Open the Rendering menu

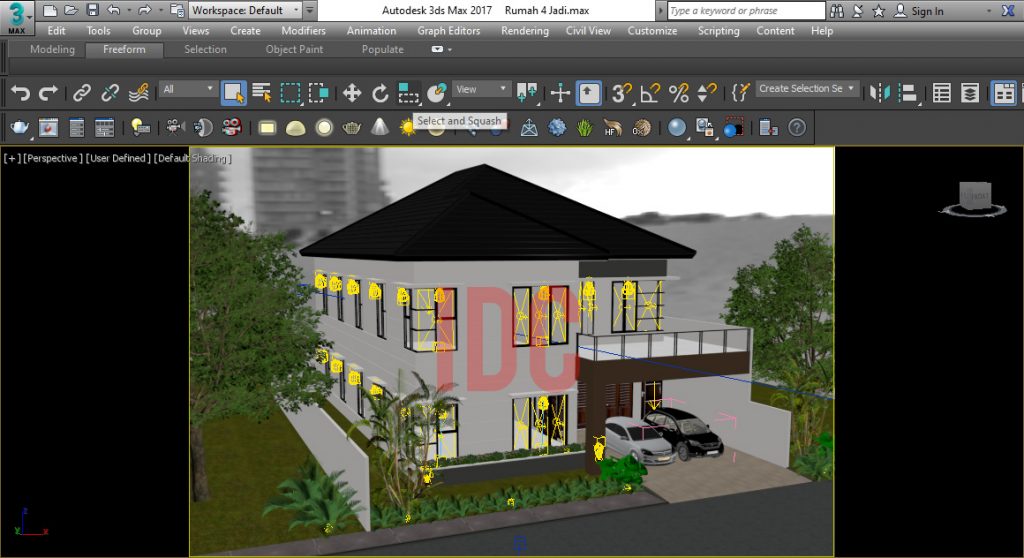point(524,31)
